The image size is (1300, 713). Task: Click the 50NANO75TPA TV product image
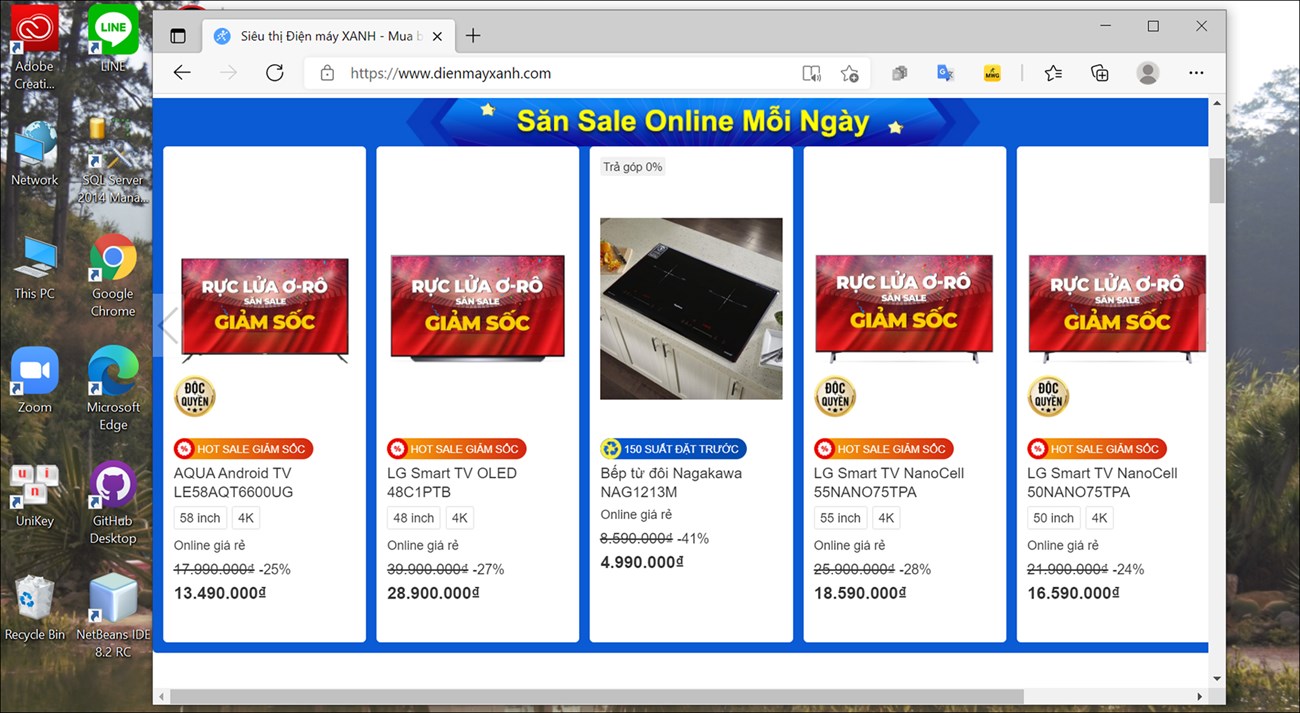(x=1117, y=308)
